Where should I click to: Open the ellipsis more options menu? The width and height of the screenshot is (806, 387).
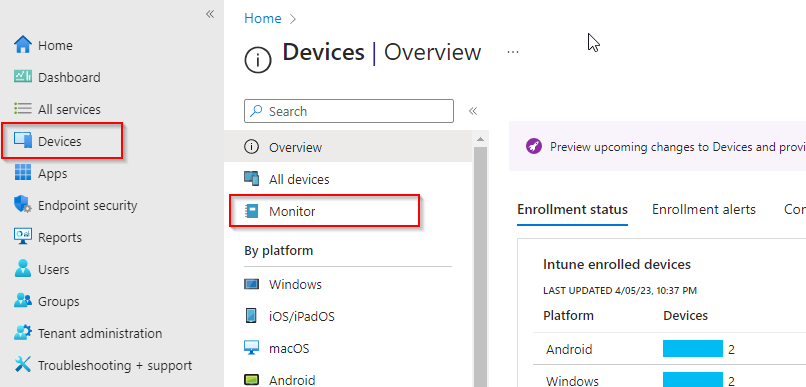512,52
